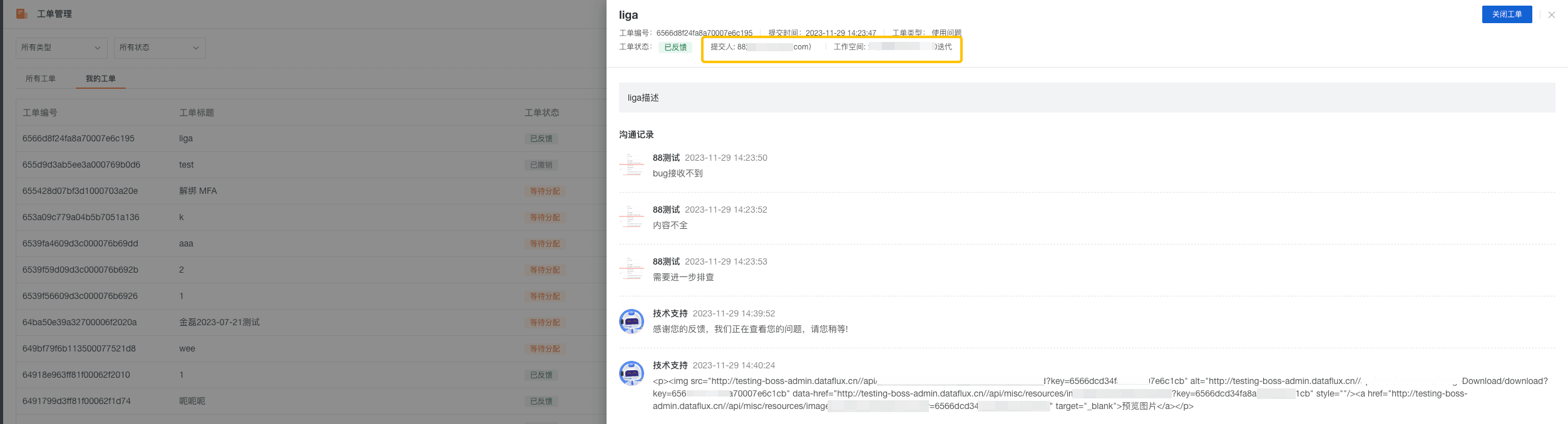Click the 已反馈 status tag in the liga row
The width and height of the screenshot is (1568, 424).
[x=541, y=139]
